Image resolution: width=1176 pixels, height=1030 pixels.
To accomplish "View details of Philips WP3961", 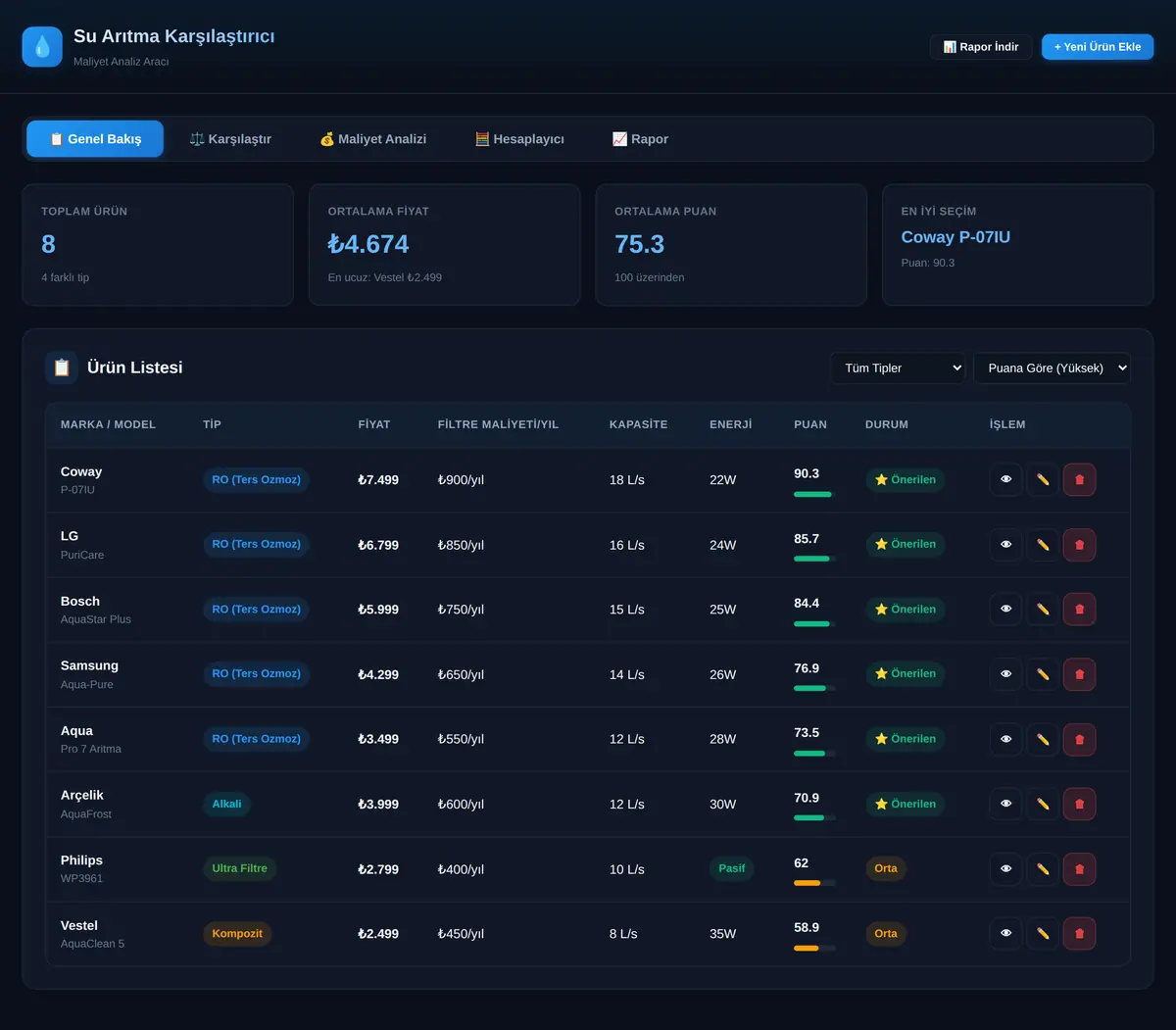I will 1005,869.
